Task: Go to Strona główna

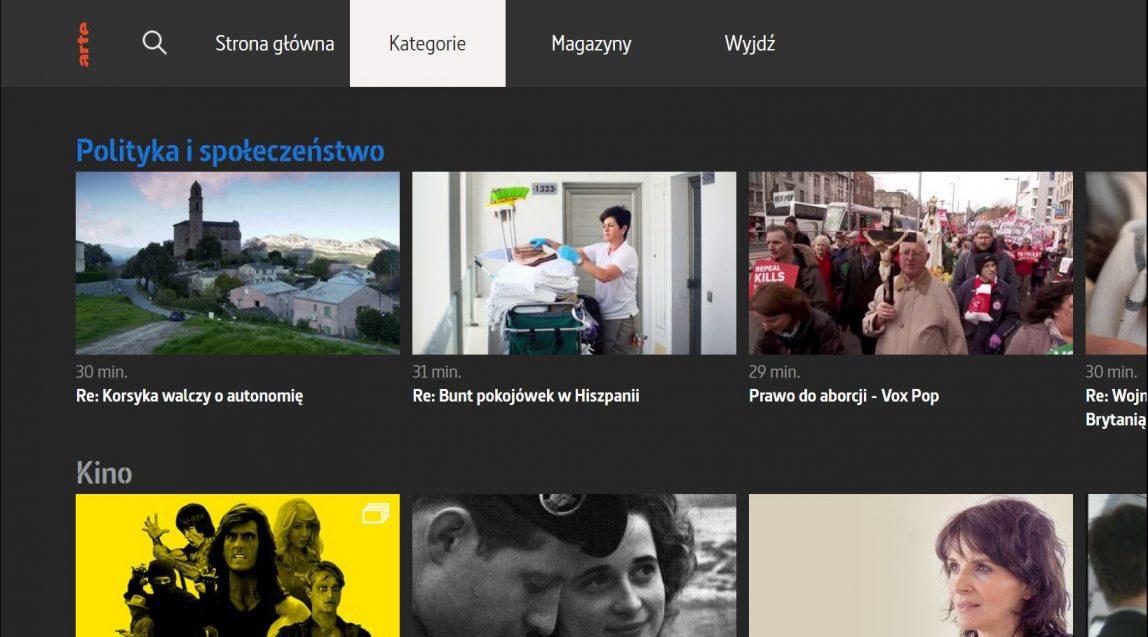Action: click(275, 44)
